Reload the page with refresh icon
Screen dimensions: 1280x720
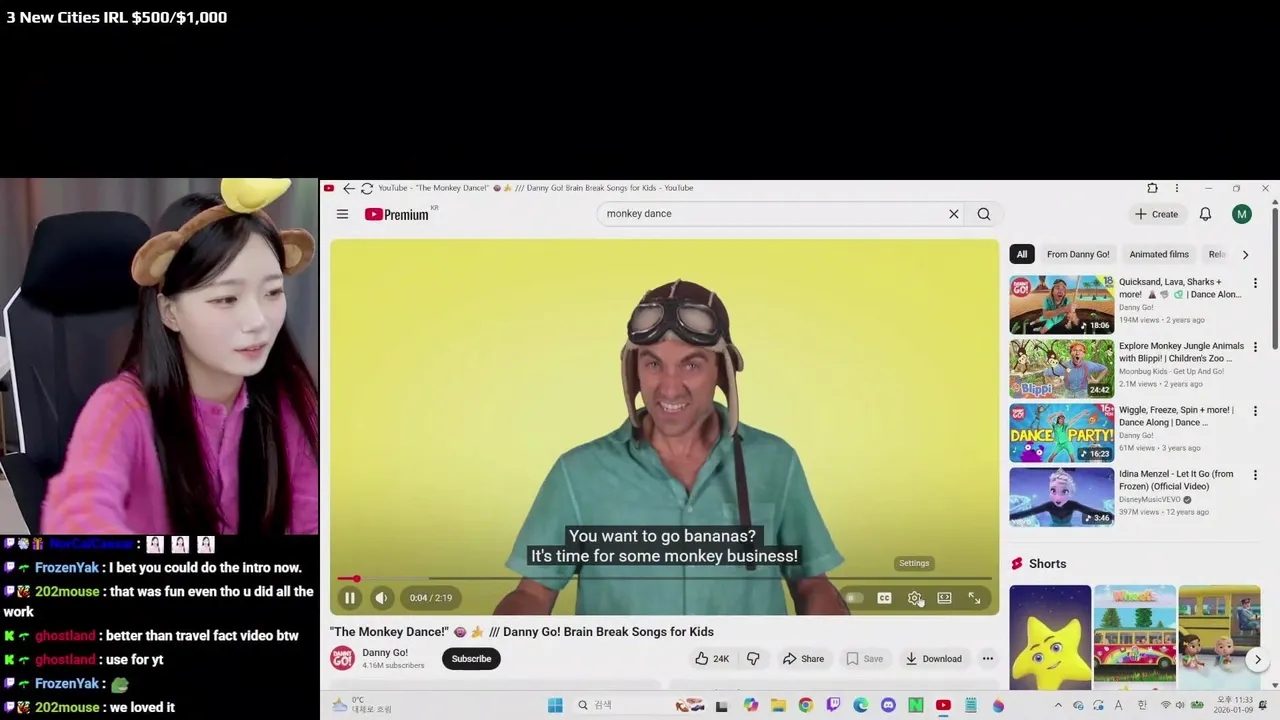[x=367, y=188]
